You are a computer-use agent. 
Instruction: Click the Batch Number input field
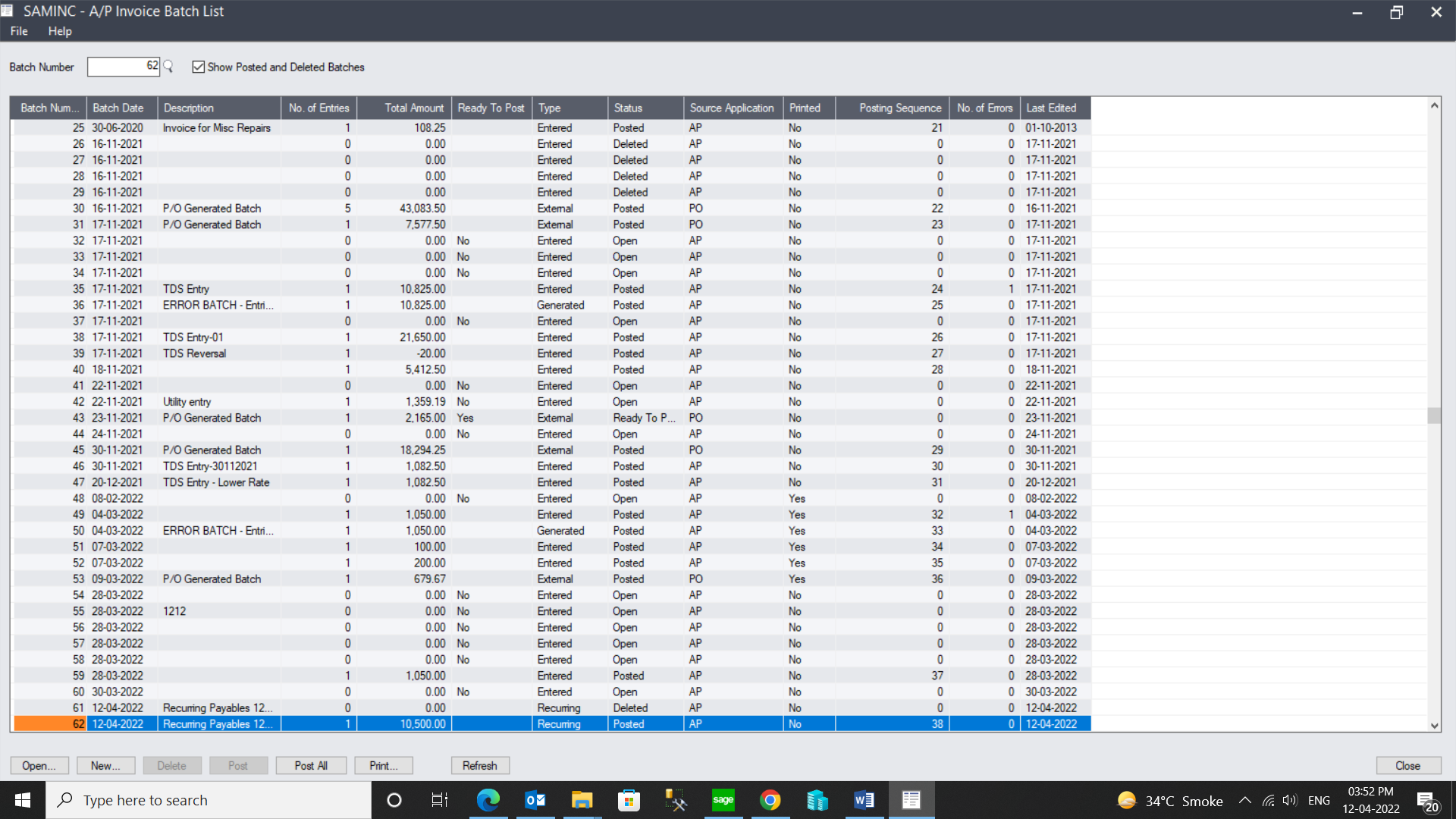click(123, 67)
